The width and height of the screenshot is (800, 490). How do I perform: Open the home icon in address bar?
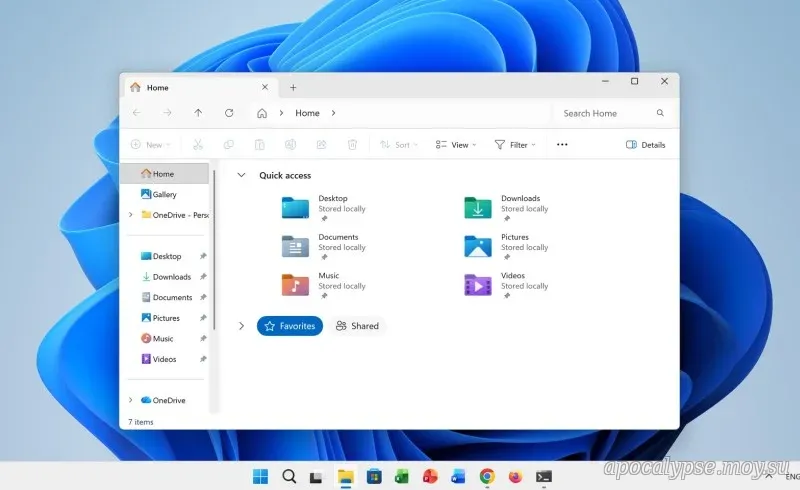point(262,113)
